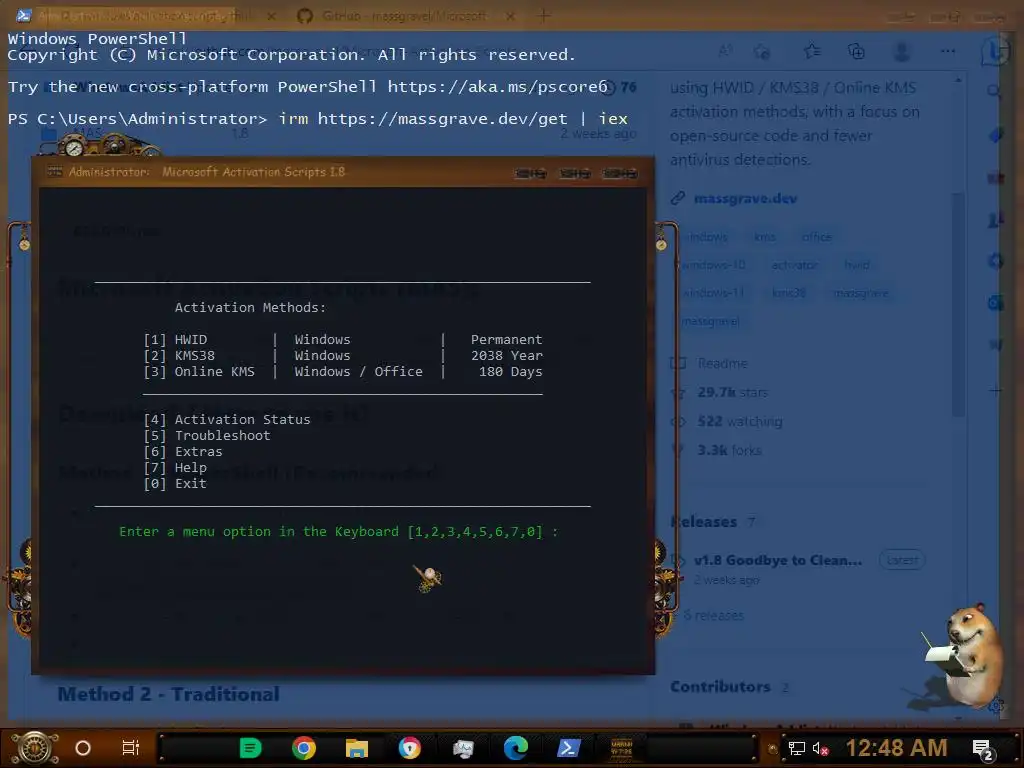Open Edge settings and more menu
1024x768 pixels.
coord(948,51)
